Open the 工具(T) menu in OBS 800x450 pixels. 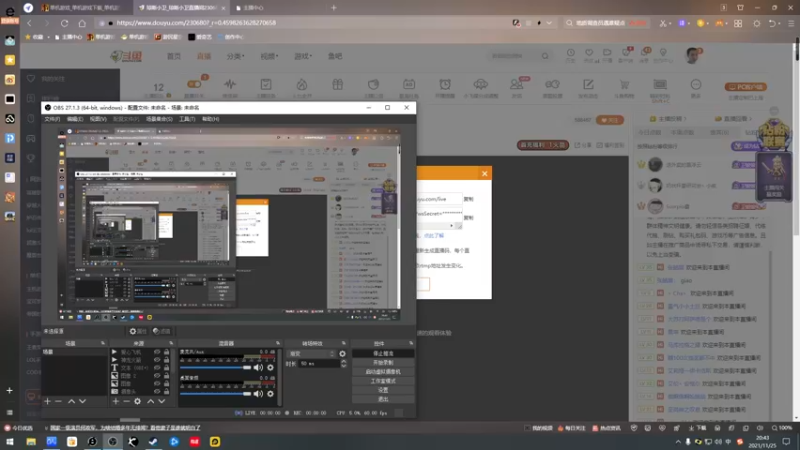[x=187, y=119]
